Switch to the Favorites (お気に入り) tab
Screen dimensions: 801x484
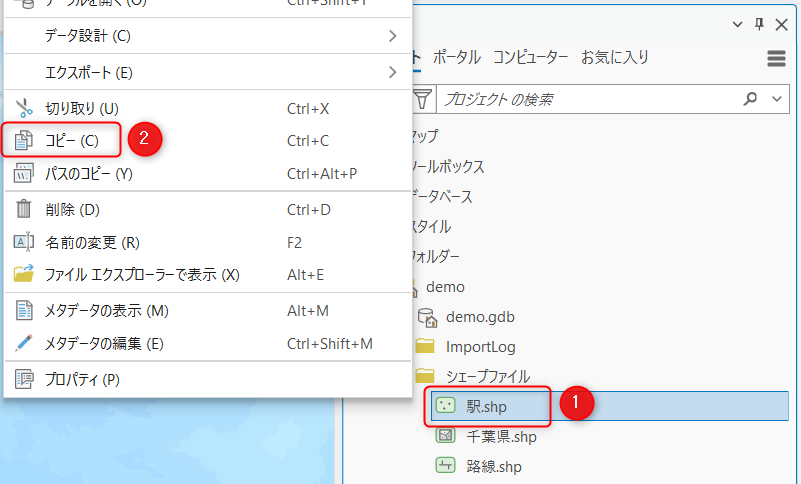(615, 57)
